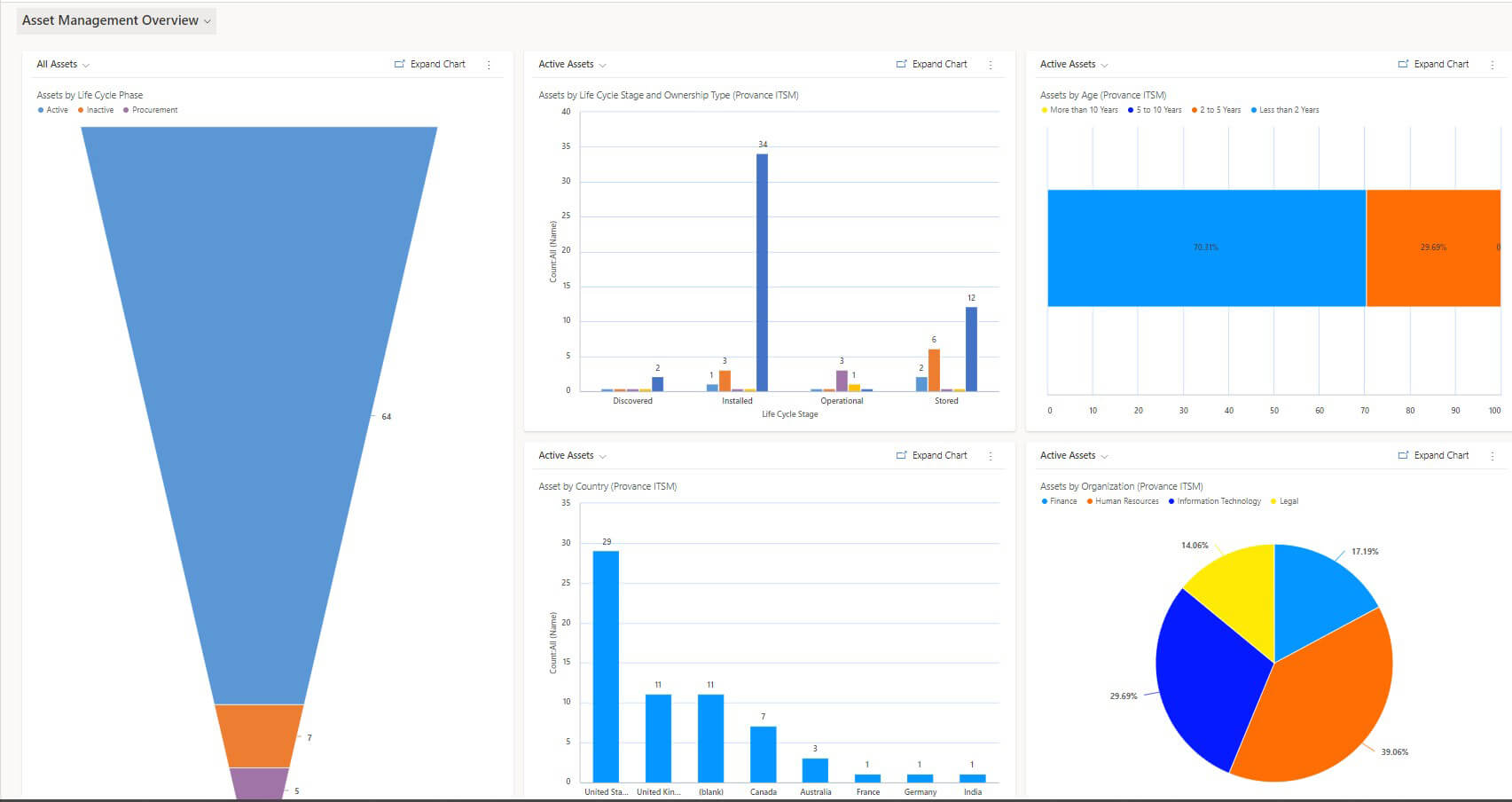Viewport: 1512px width, 802px height.
Task: Click the Australia bar with 3 assets
Action: pos(815,770)
